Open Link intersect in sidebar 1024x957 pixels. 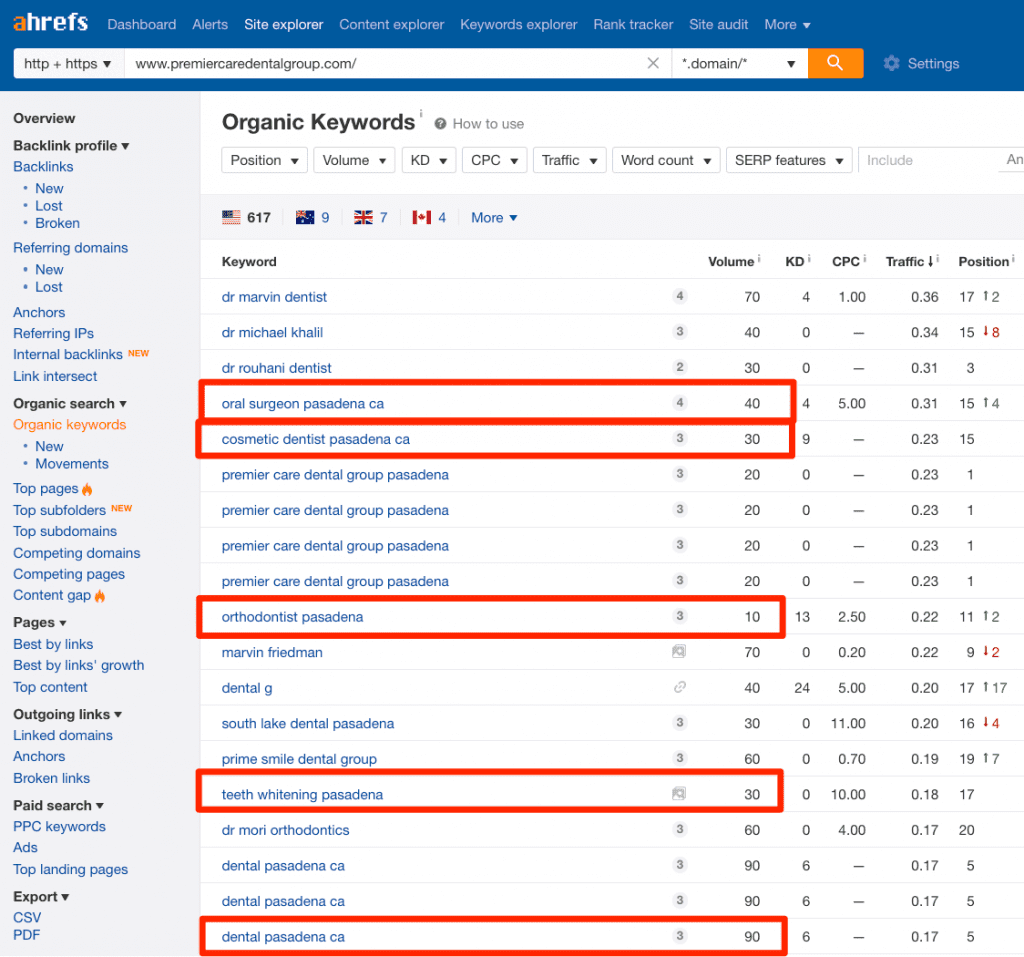[55, 376]
